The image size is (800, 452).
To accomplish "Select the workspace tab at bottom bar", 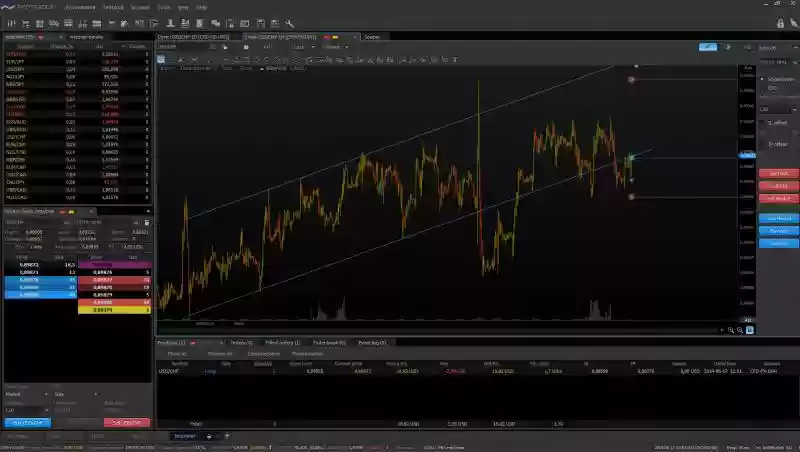I will point(185,436).
